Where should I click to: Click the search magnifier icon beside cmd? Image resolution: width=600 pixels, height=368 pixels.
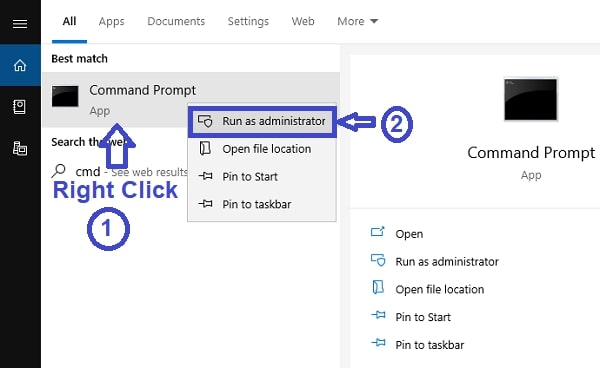[x=59, y=171]
